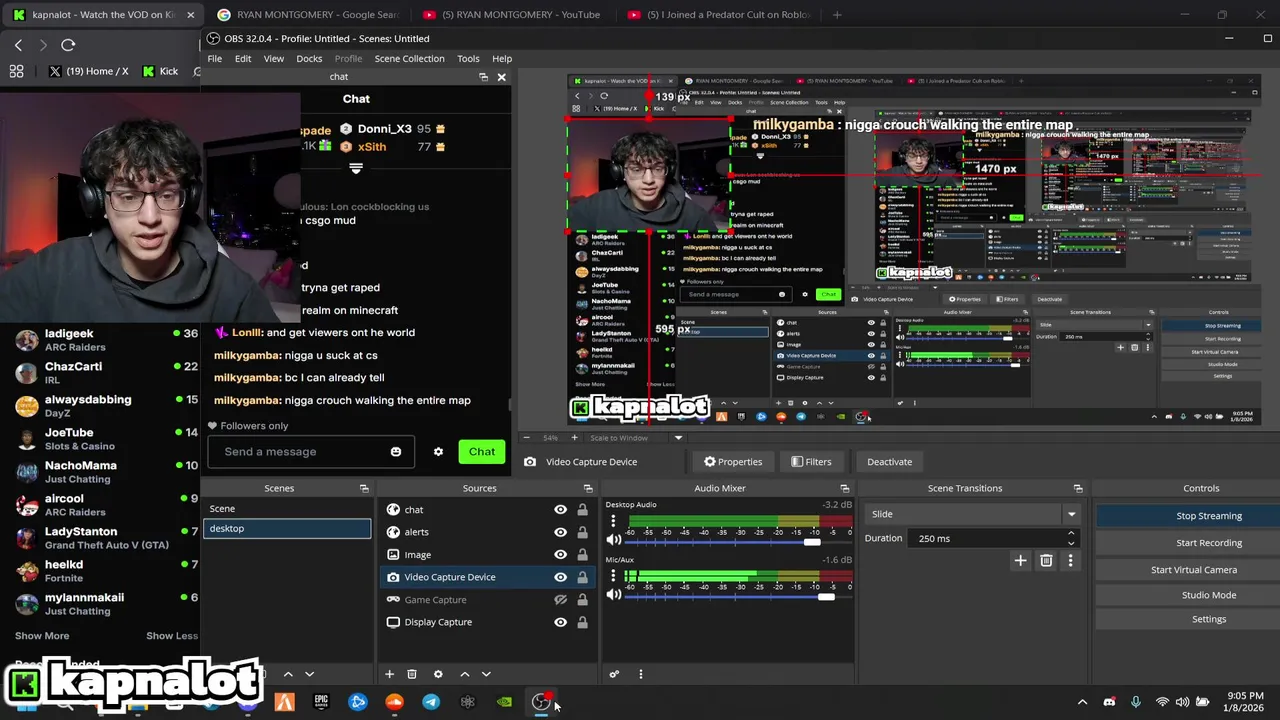Hide the Display Capture source
The width and height of the screenshot is (1280, 720).
tap(560, 622)
